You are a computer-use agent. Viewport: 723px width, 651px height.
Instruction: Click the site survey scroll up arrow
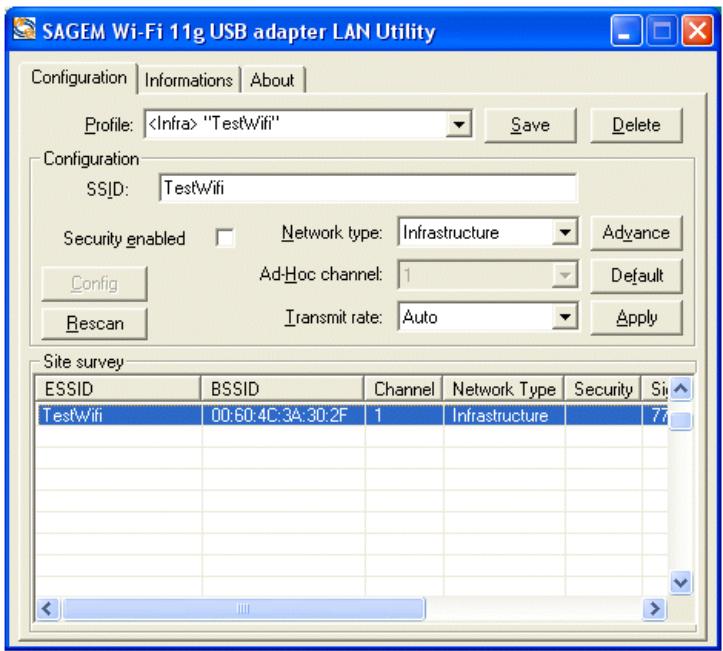(681, 388)
